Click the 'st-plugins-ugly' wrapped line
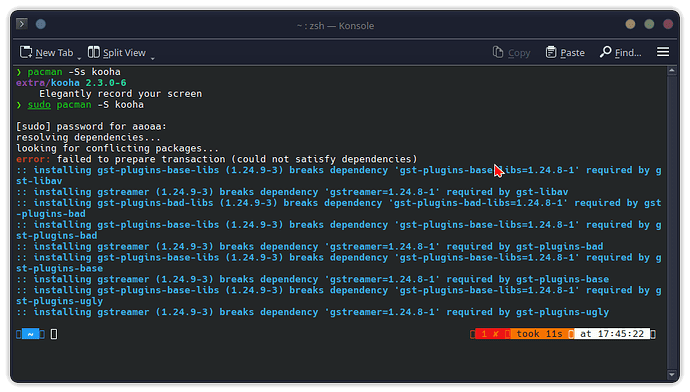The height and width of the screenshot is (392, 690). click(59, 301)
